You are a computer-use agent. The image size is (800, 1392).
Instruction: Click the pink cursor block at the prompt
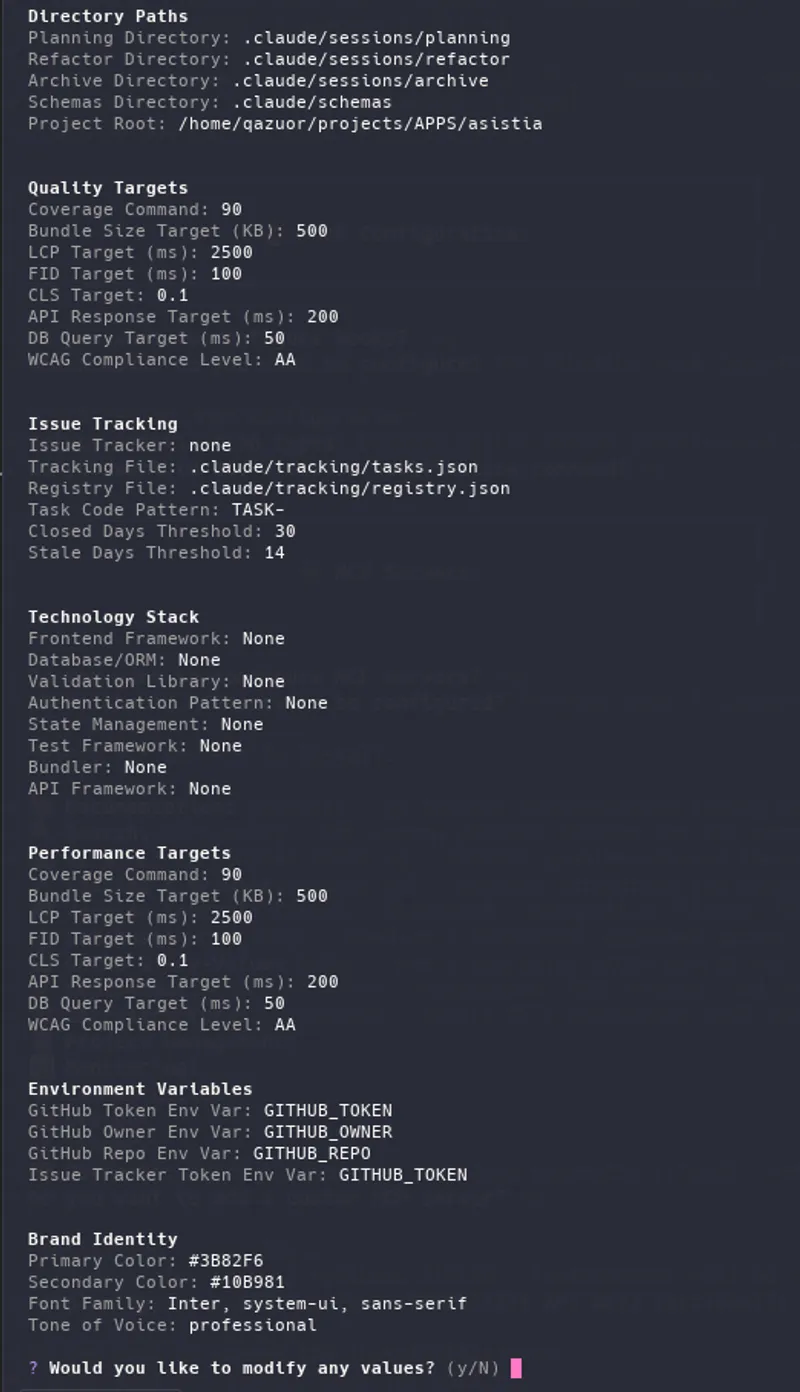[516, 1368]
